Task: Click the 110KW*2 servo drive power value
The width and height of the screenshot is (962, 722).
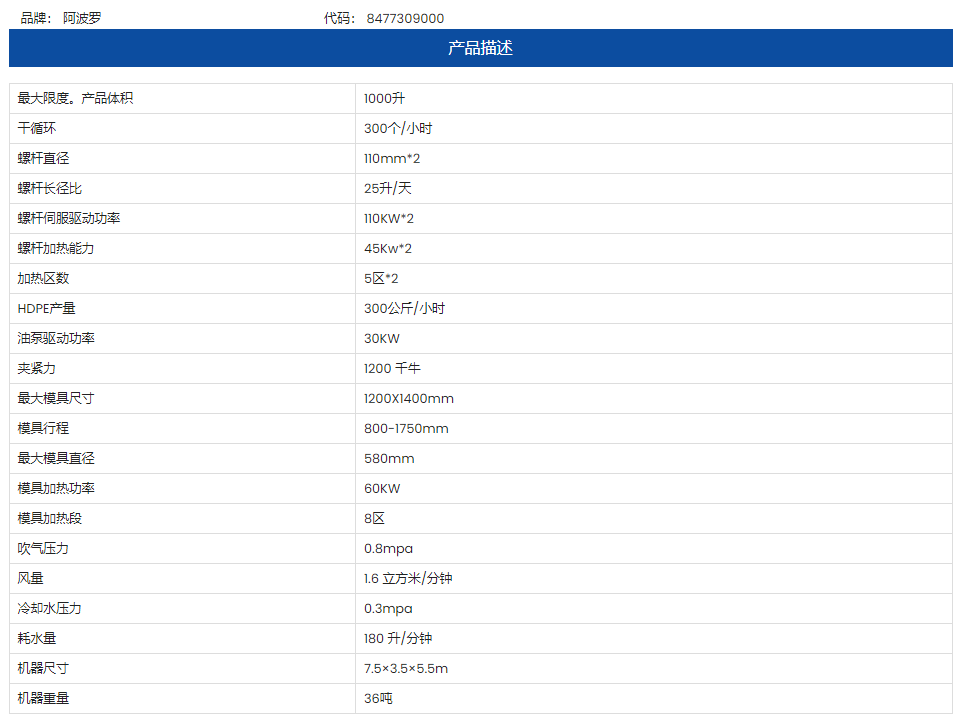Action: click(x=389, y=218)
